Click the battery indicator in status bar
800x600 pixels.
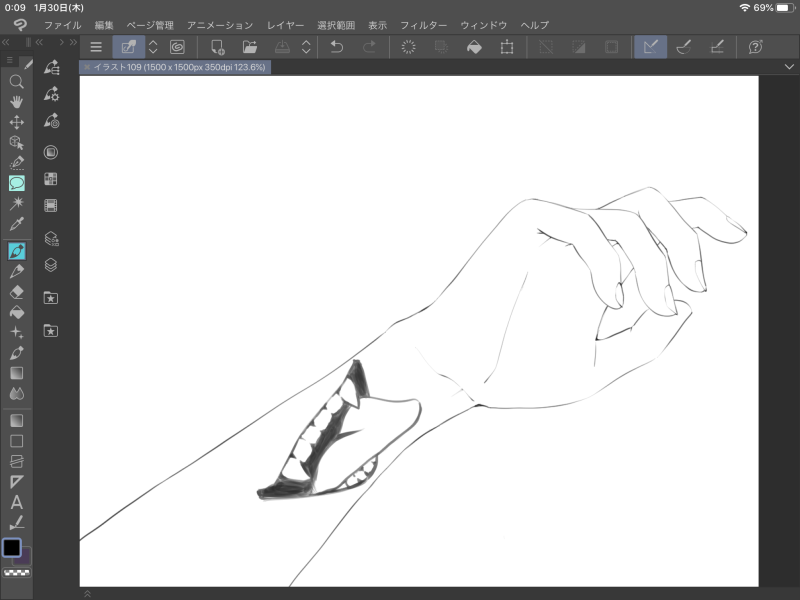pos(786,8)
